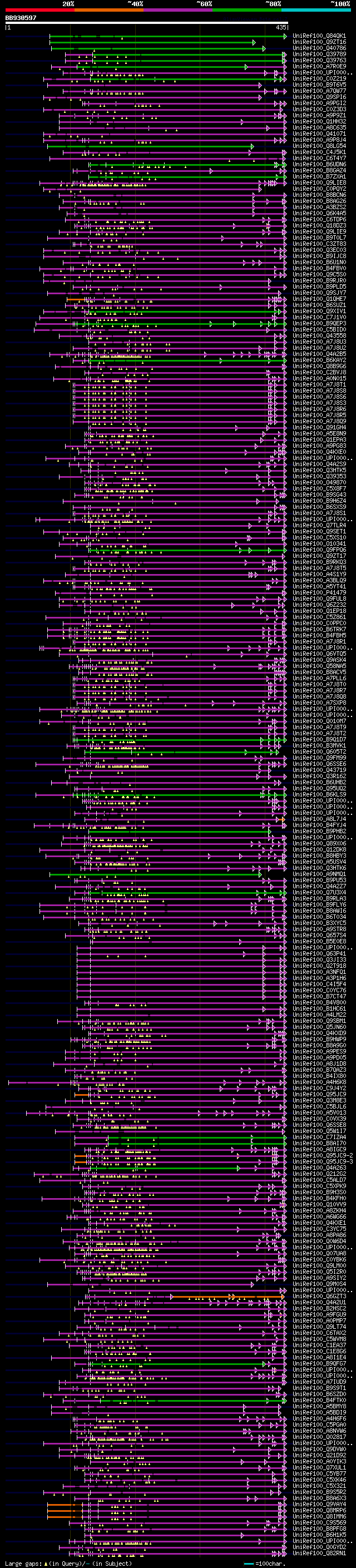Select the UniRef100_B9PLD5 label
Image resolution: width=356 pixels, height=1568 pixels.
point(319,286)
